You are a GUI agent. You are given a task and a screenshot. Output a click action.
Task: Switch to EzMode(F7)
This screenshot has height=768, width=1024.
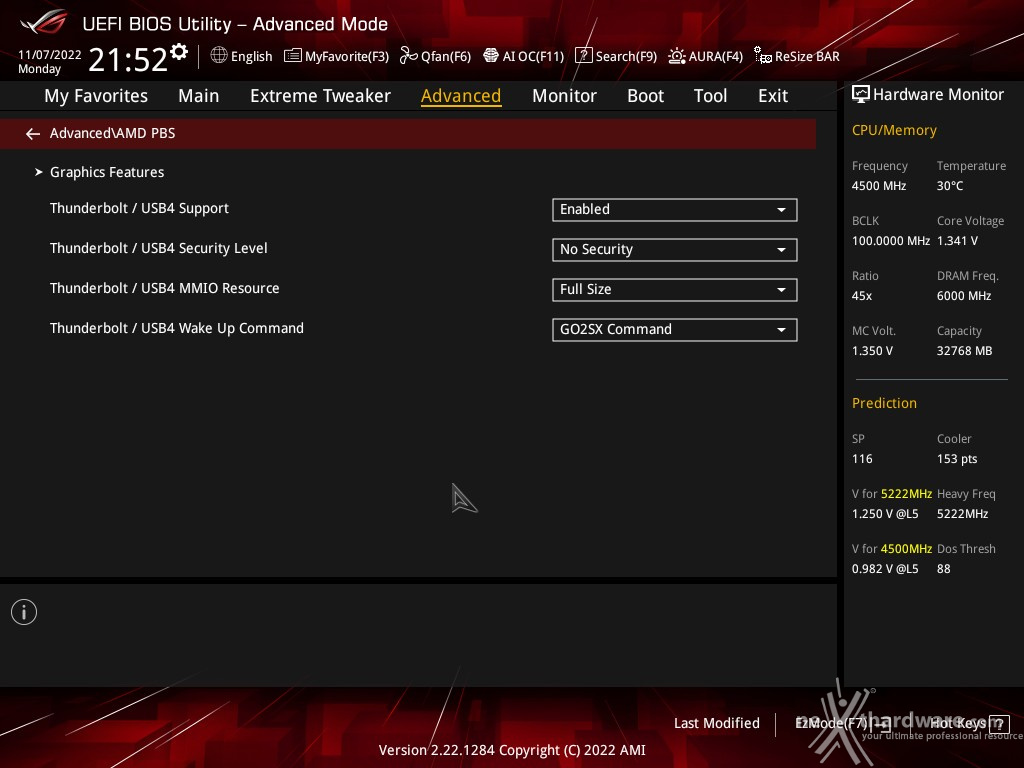[x=842, y=724]
